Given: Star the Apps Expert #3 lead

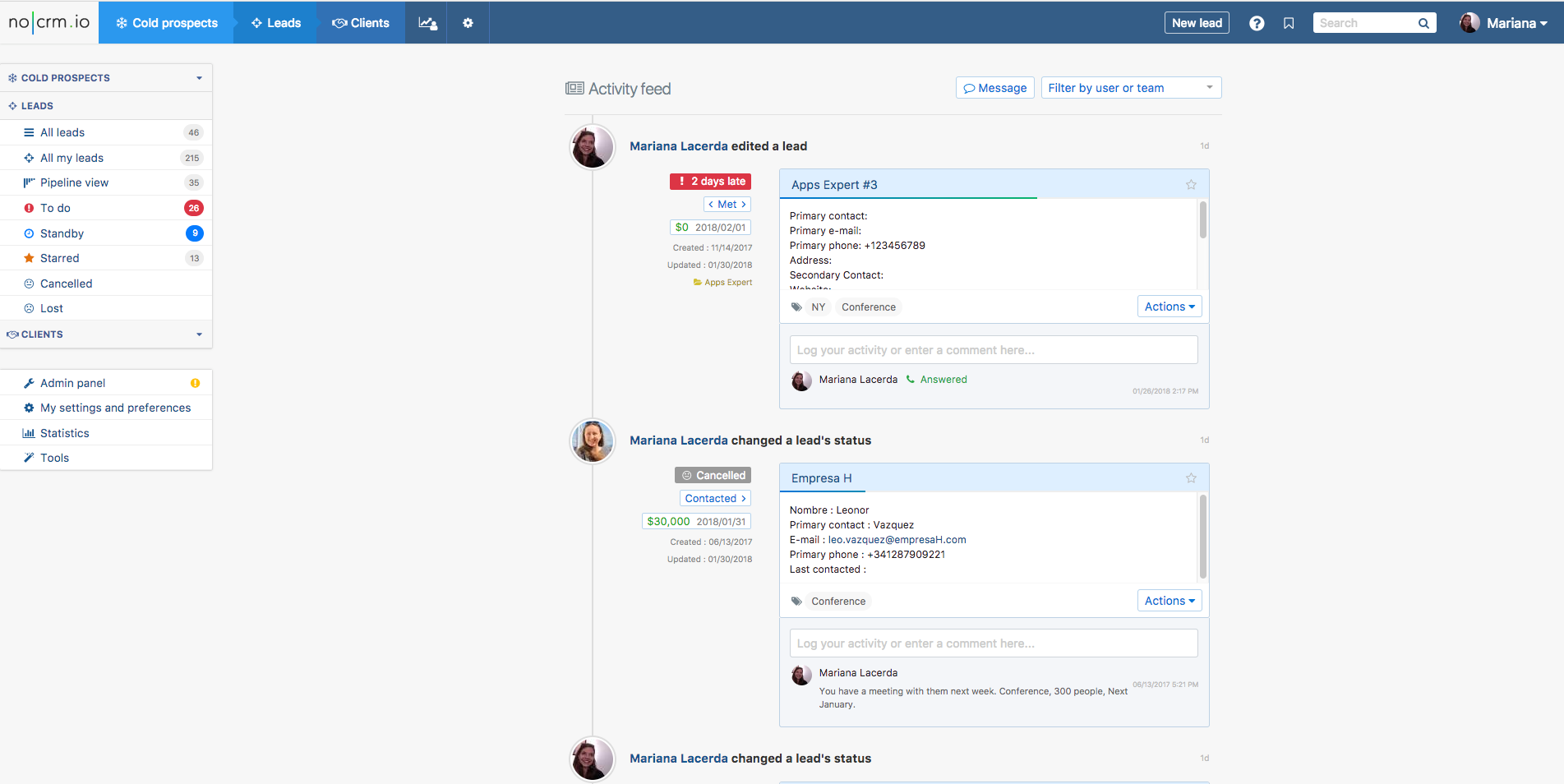Looking at the screenshot, I should (x=1191, y=185).
